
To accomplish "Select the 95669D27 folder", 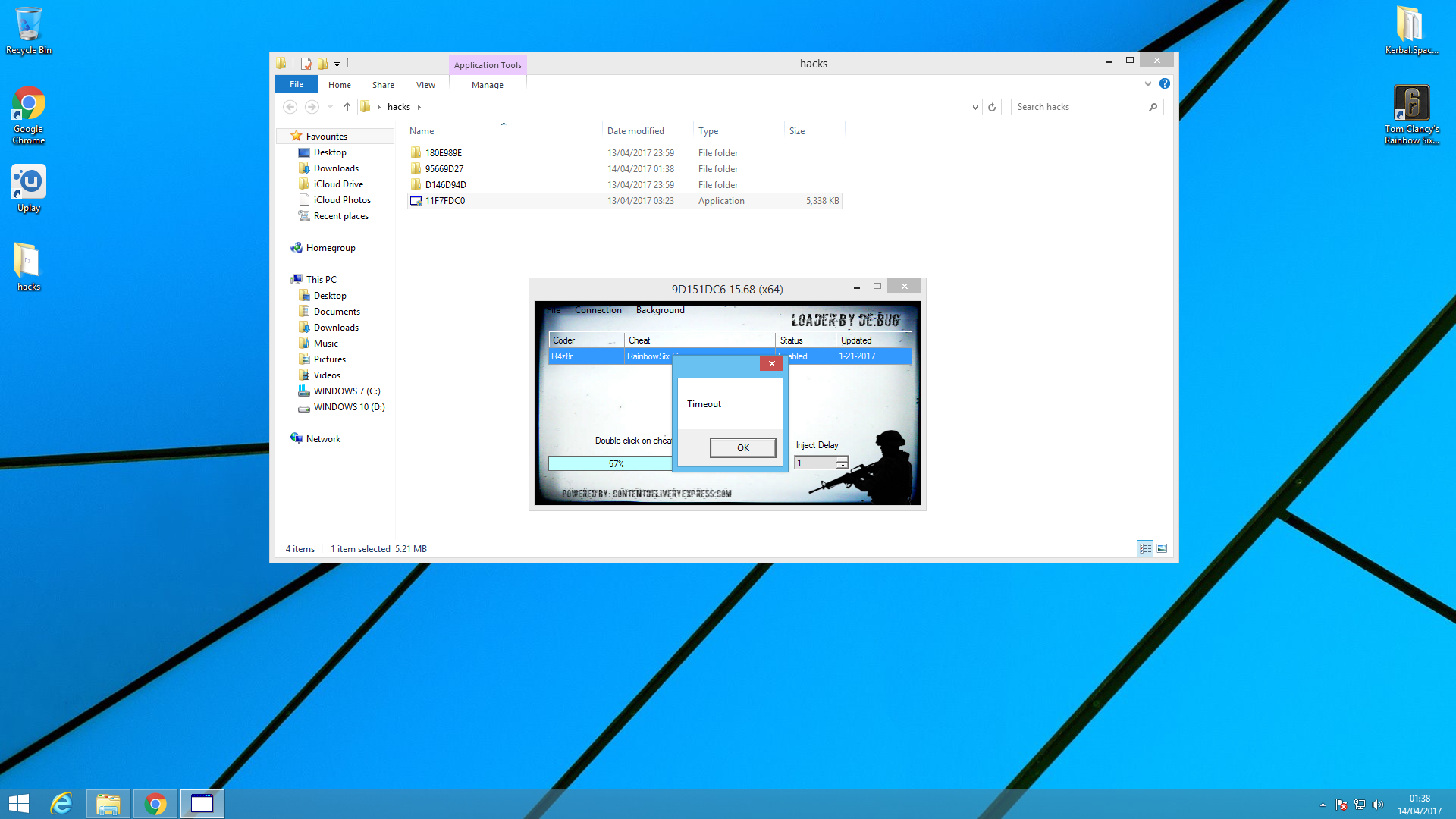I will (x=624, y=169).
